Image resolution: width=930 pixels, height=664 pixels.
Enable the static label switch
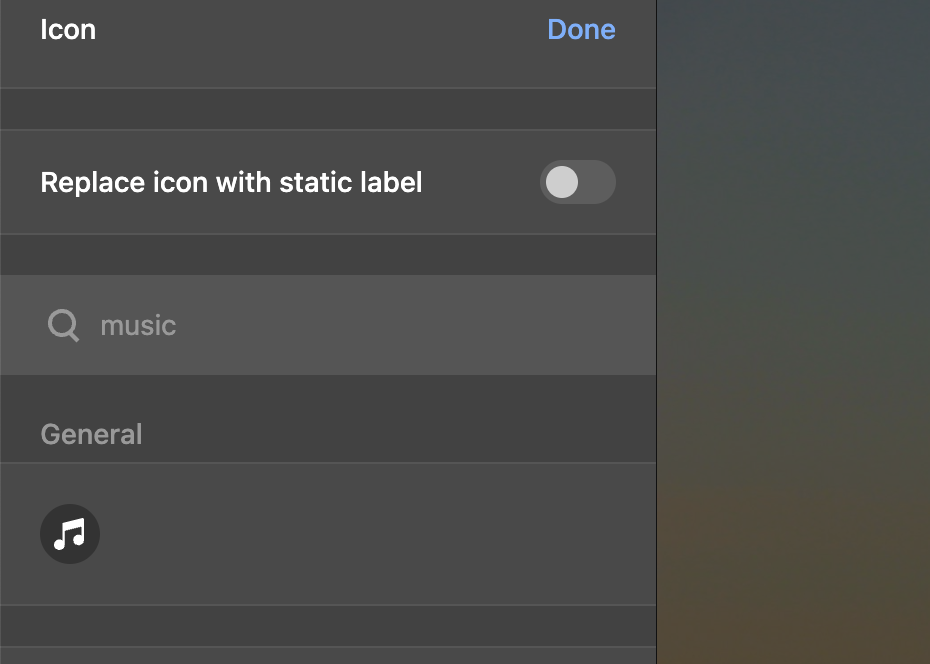point(578,182)
